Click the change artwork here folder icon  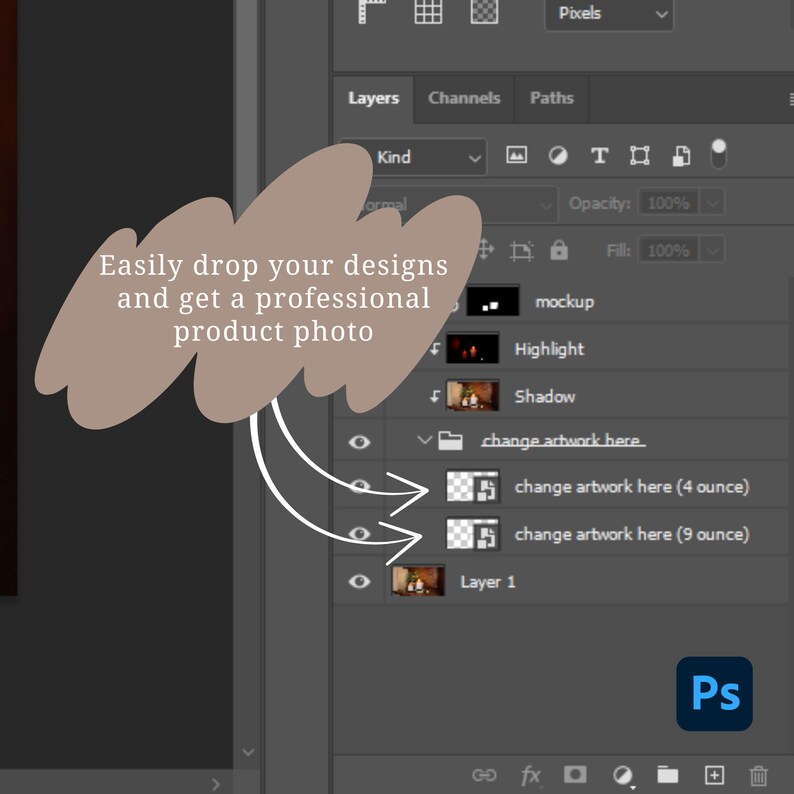450,441
